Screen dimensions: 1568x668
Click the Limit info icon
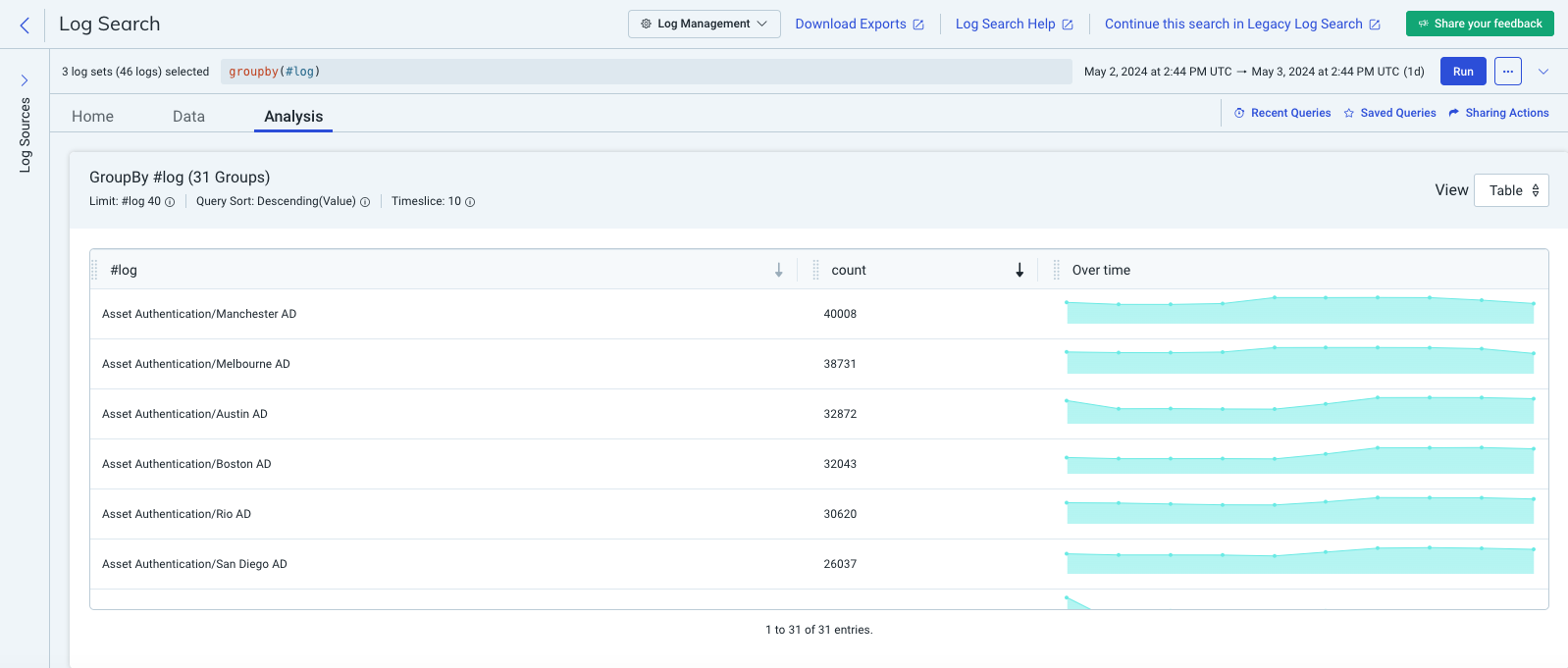click(x=170, y=202)
